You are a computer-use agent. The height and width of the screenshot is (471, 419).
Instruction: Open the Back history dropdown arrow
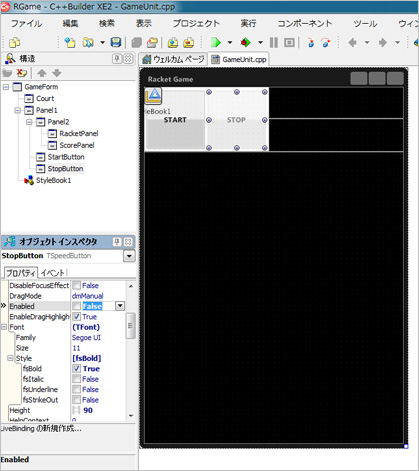pos(367,43)
